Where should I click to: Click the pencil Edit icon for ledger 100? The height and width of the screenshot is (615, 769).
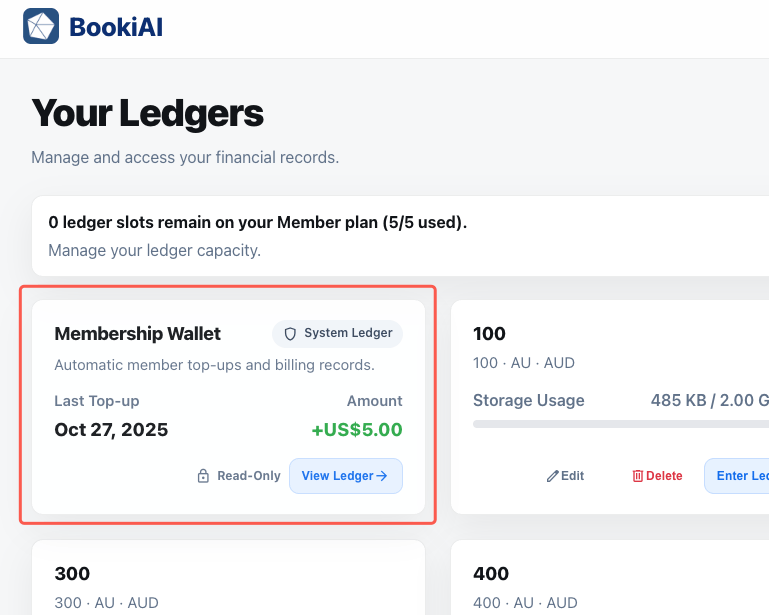pos(553,476)
